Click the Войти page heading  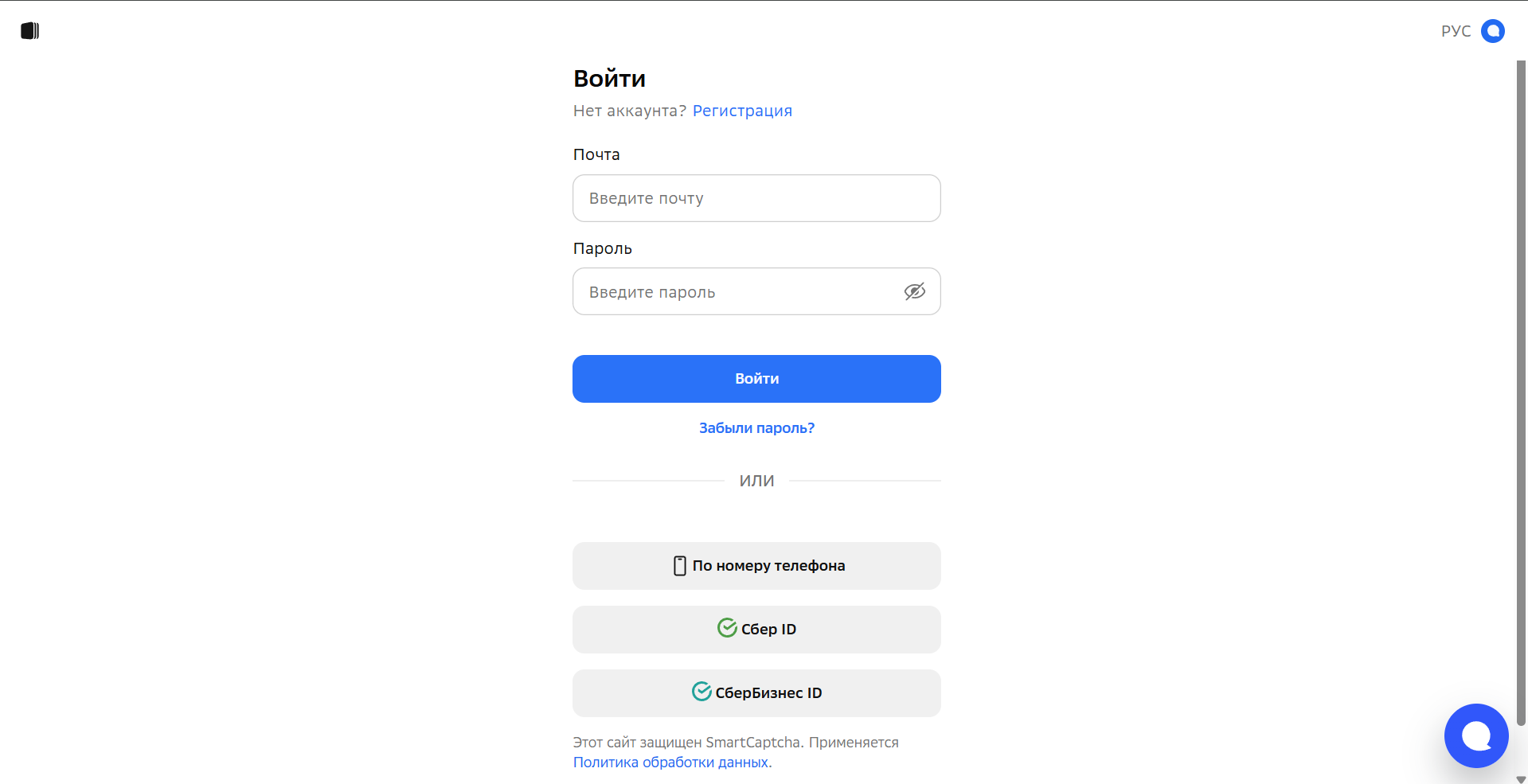pyautogui.click(x=609, y=78)
